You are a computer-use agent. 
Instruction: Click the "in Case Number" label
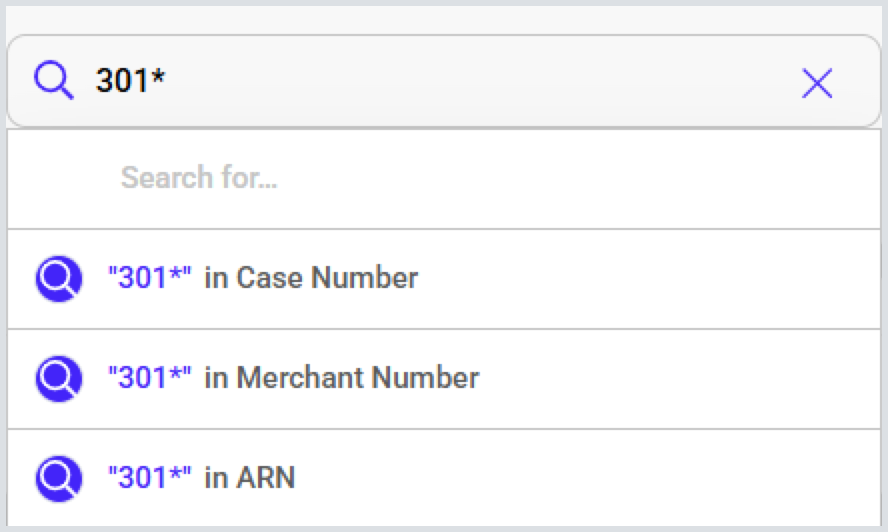[311, 278]
